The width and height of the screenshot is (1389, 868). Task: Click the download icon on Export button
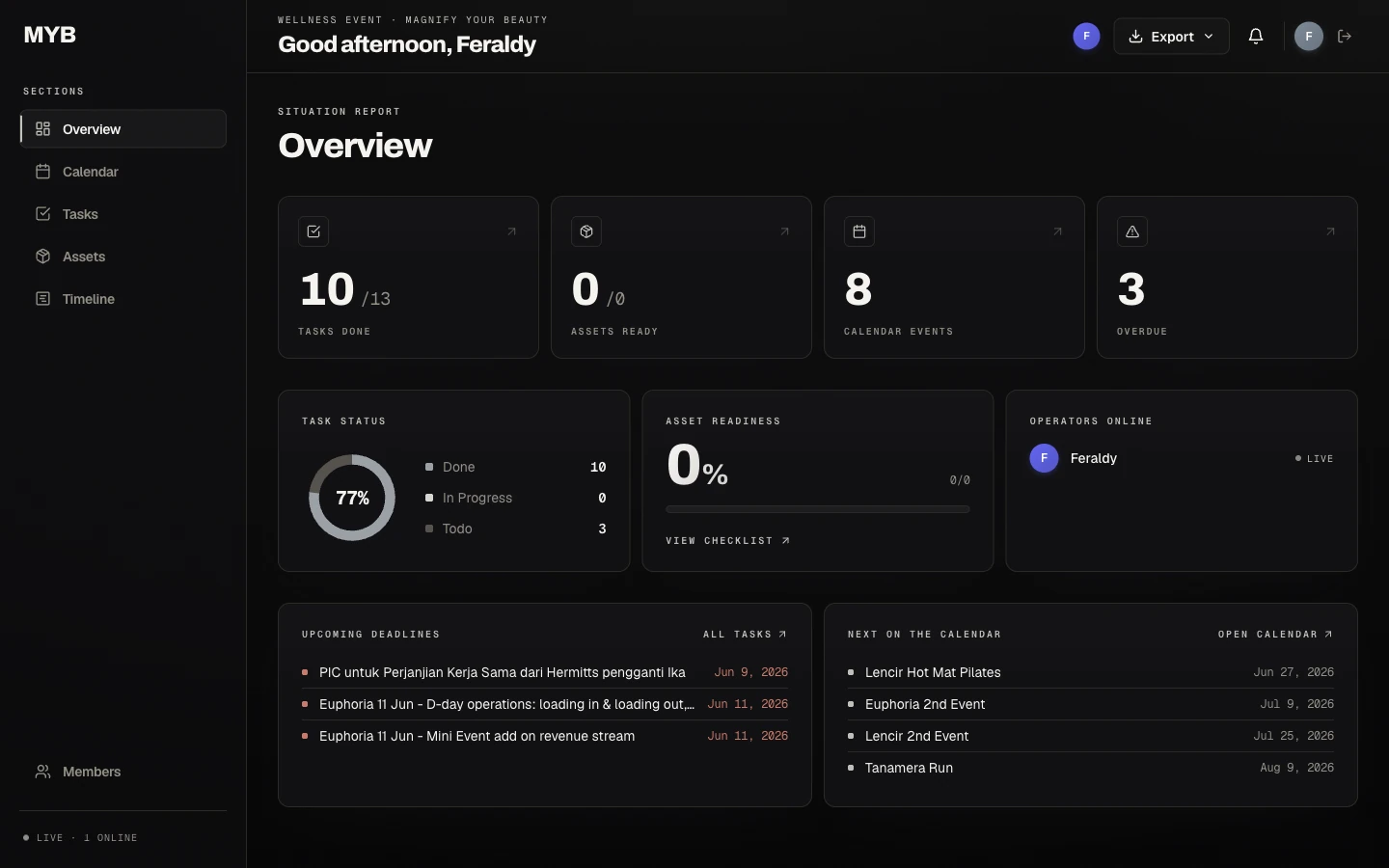[x=1136, y=37]
